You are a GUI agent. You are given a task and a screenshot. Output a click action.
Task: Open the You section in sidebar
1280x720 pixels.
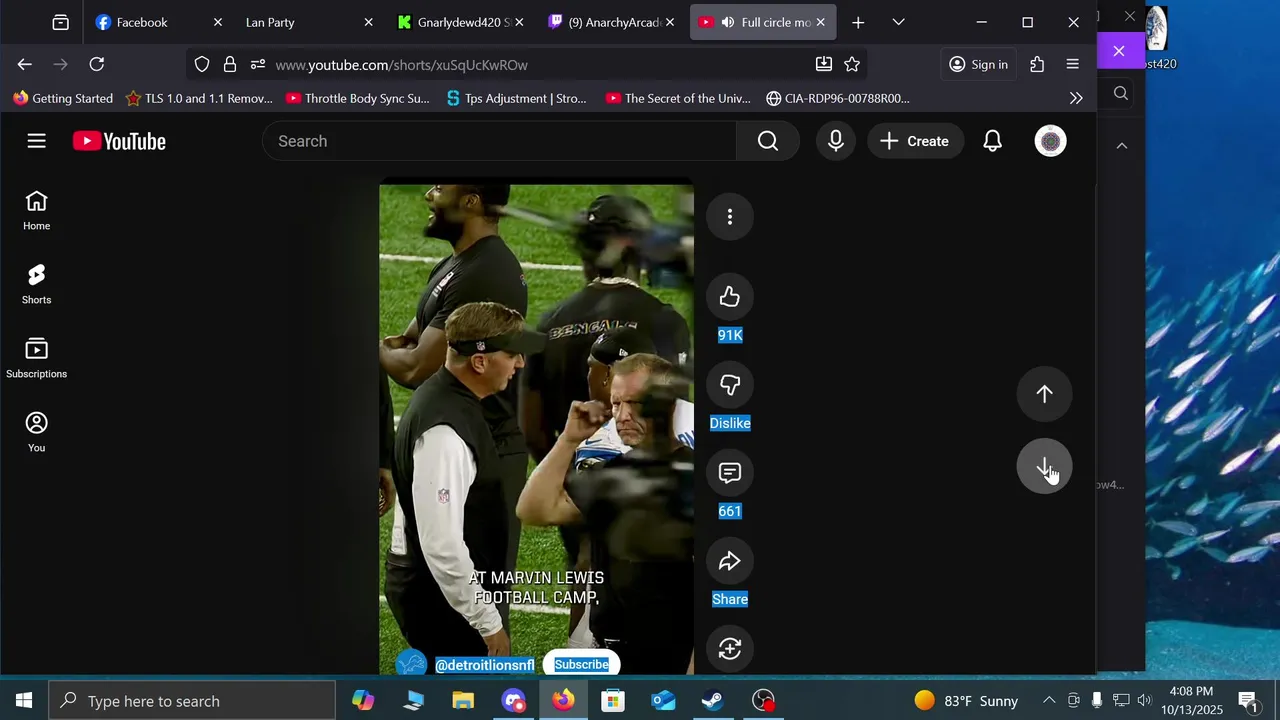click(36, 433)
